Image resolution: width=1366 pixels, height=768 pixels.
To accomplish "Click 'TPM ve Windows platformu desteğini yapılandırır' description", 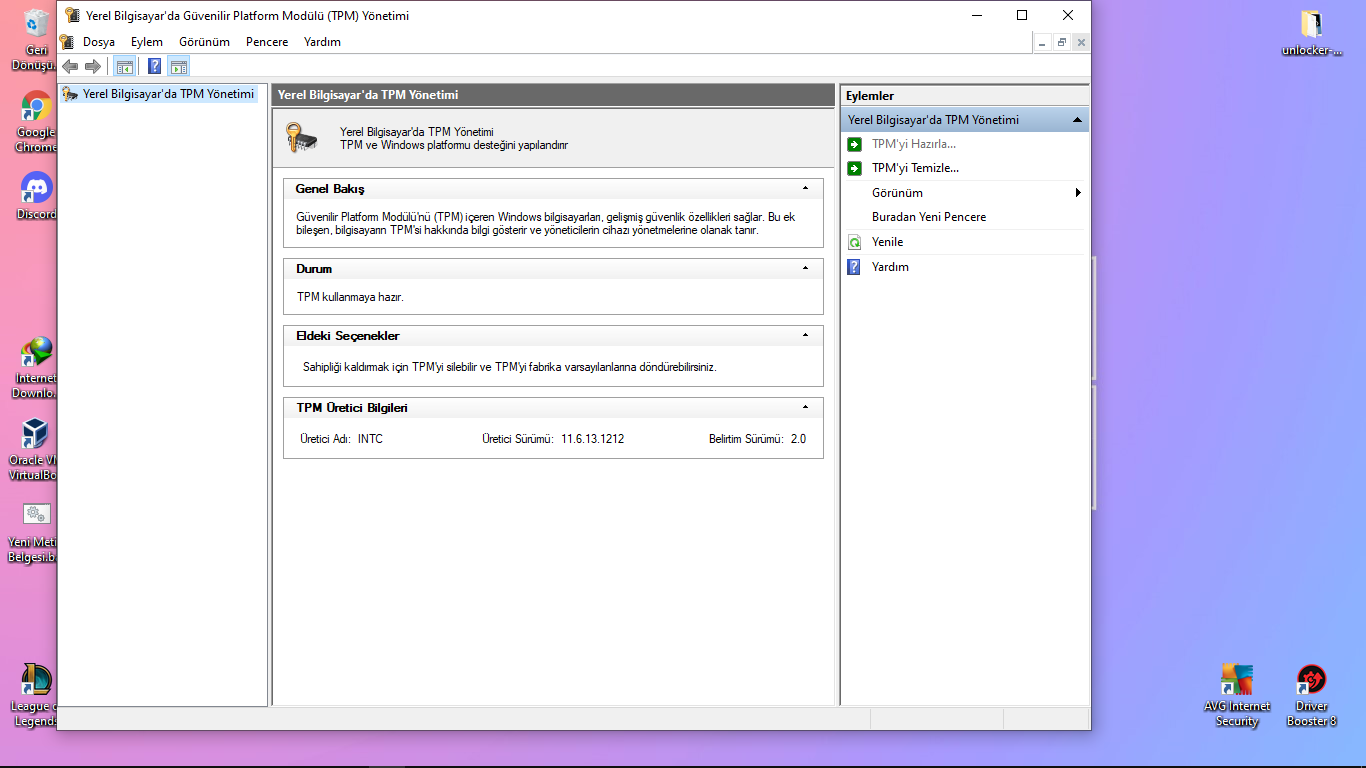I will (454, 145).
